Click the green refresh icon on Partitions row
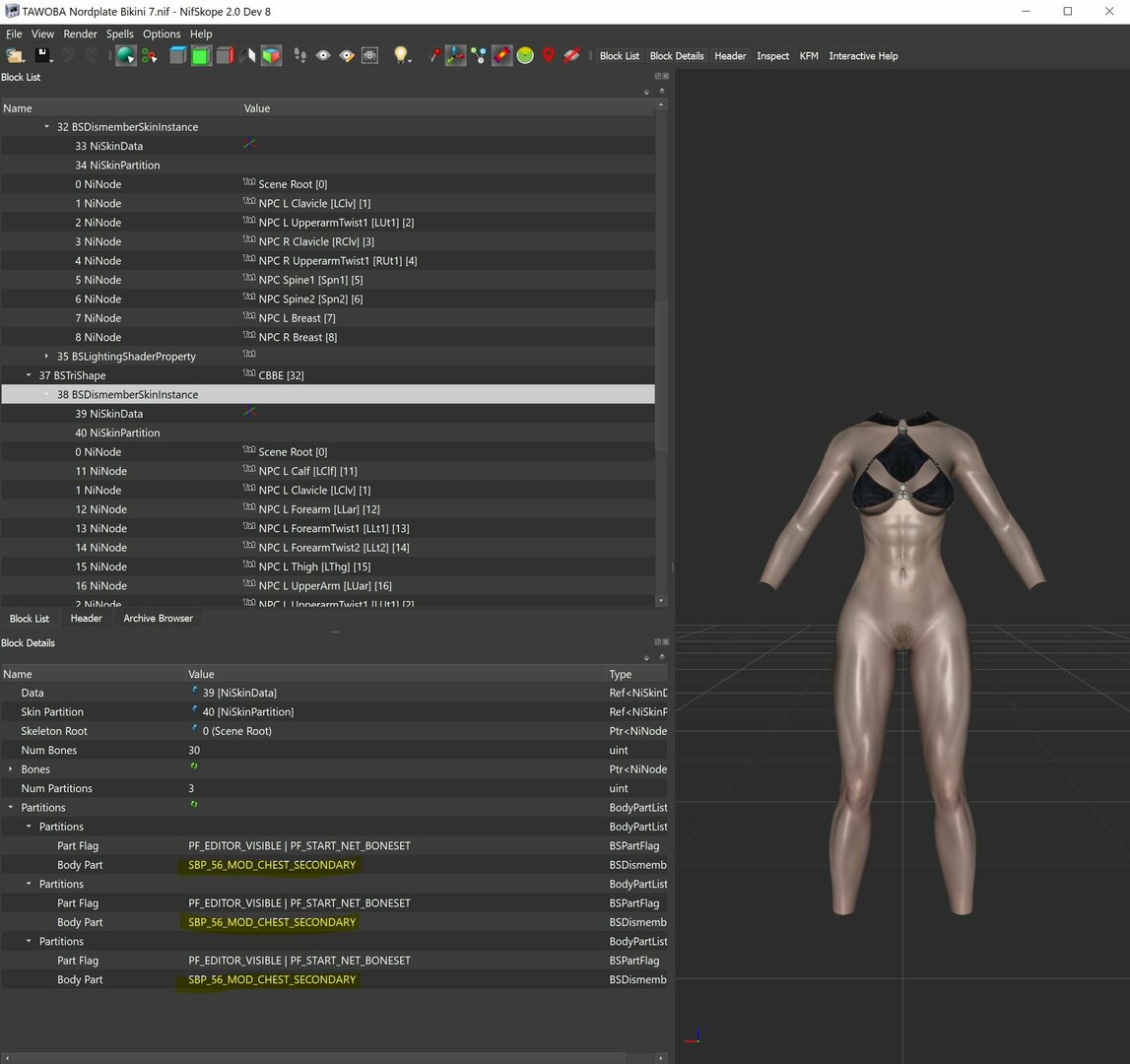Viewport: 1130px width, 1064px height. click(194, 805)
